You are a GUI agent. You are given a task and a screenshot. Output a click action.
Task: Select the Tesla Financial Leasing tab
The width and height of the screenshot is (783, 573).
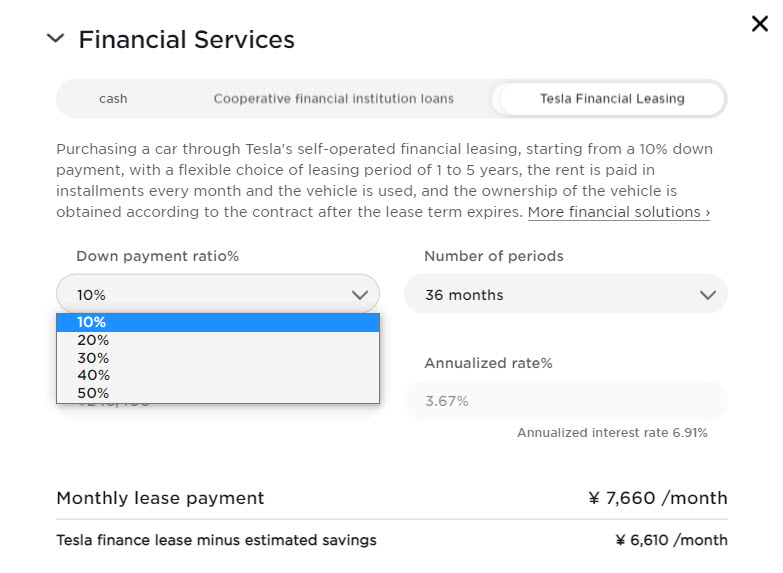(x=611, y=99)
